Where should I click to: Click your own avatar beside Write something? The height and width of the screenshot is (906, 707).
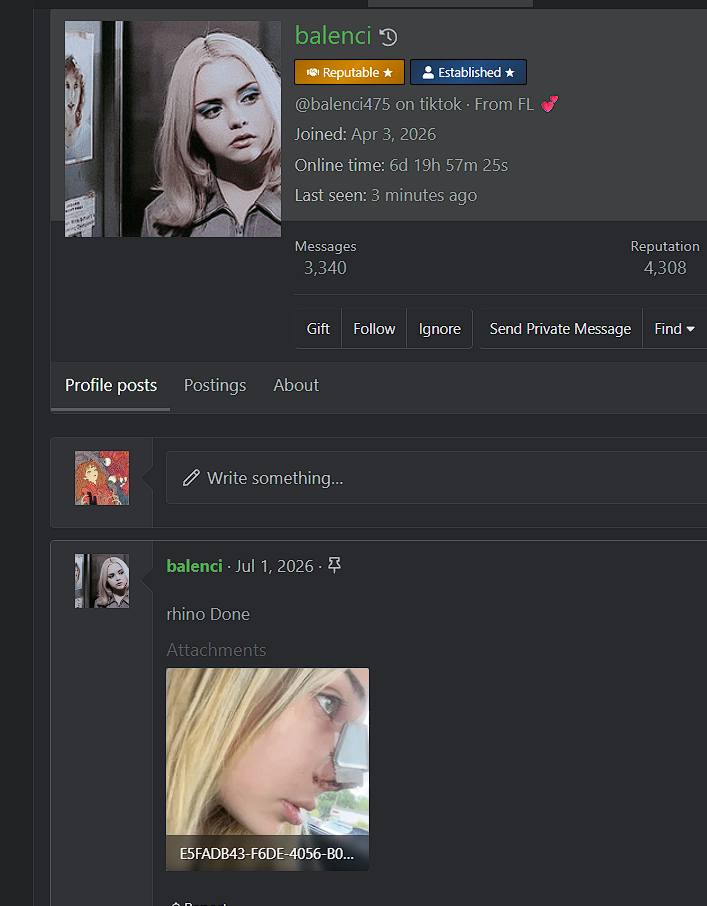point(102,478)
